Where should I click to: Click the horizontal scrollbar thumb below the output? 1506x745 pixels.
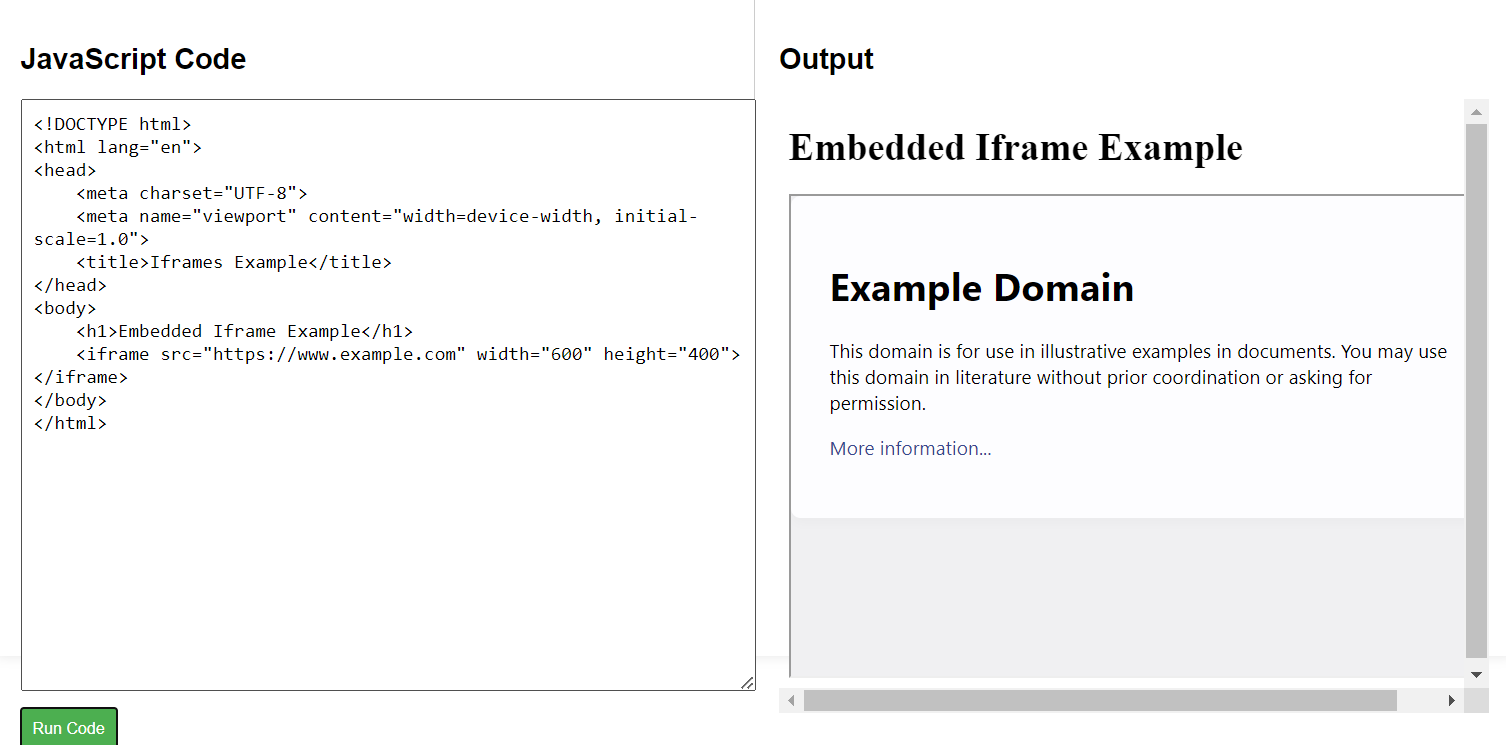[x=1100, y=700]
